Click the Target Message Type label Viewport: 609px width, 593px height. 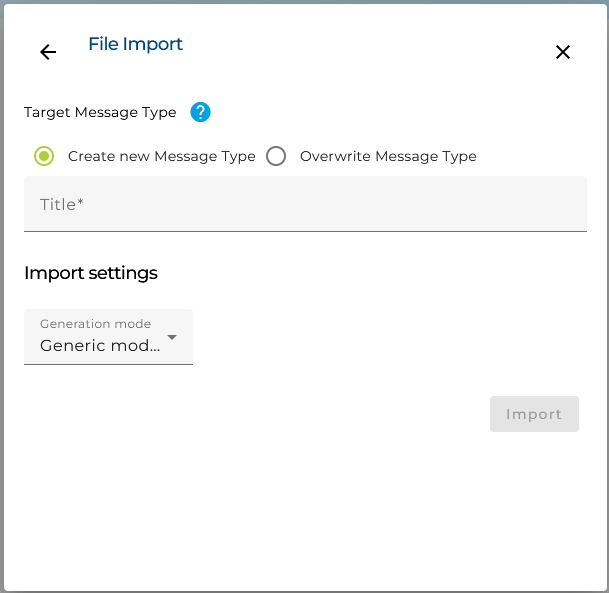100,112
